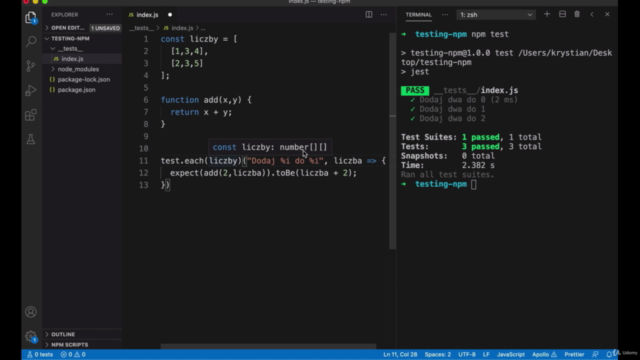Change indentation via Spaces: 2
The height and width of the screenshot is (360, 640).
[x=438, y=354]
